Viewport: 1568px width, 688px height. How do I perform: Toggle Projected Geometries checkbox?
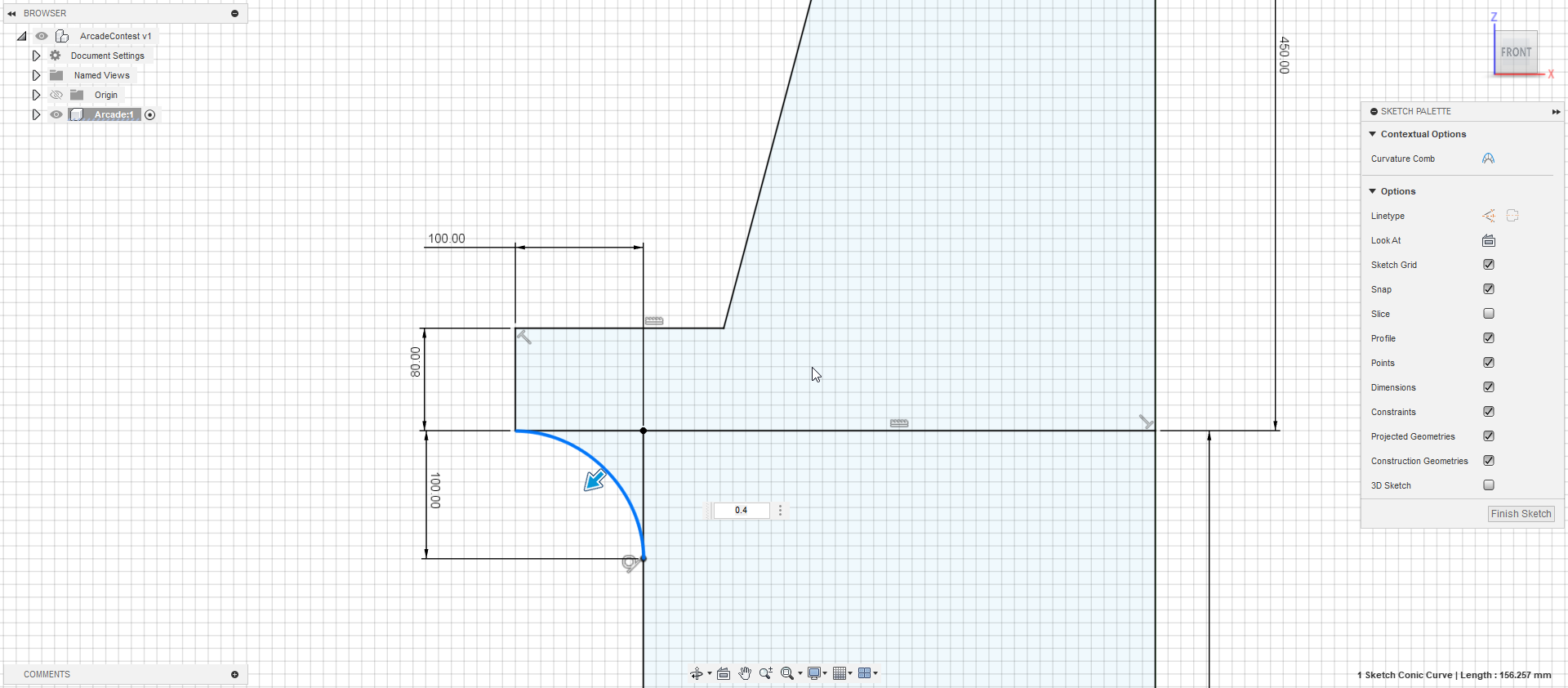(x=1489, y=436)
